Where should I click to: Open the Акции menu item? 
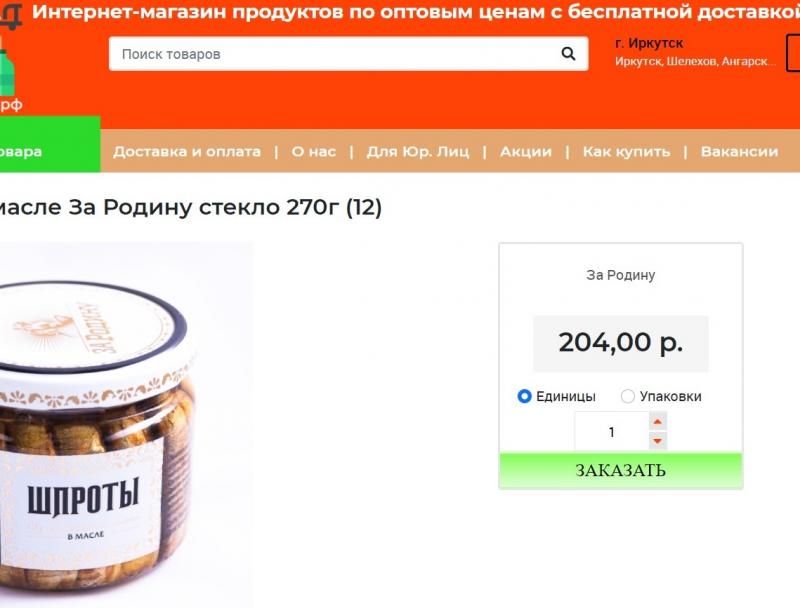(x=526, y=151)
